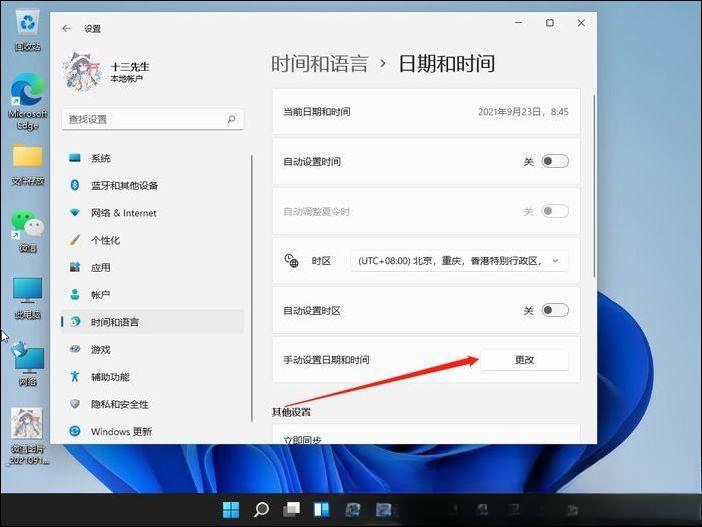Viewport: 702px width, 527px height.
Task: Click the Personalization brush icon
Action: [x=75, y=240]
